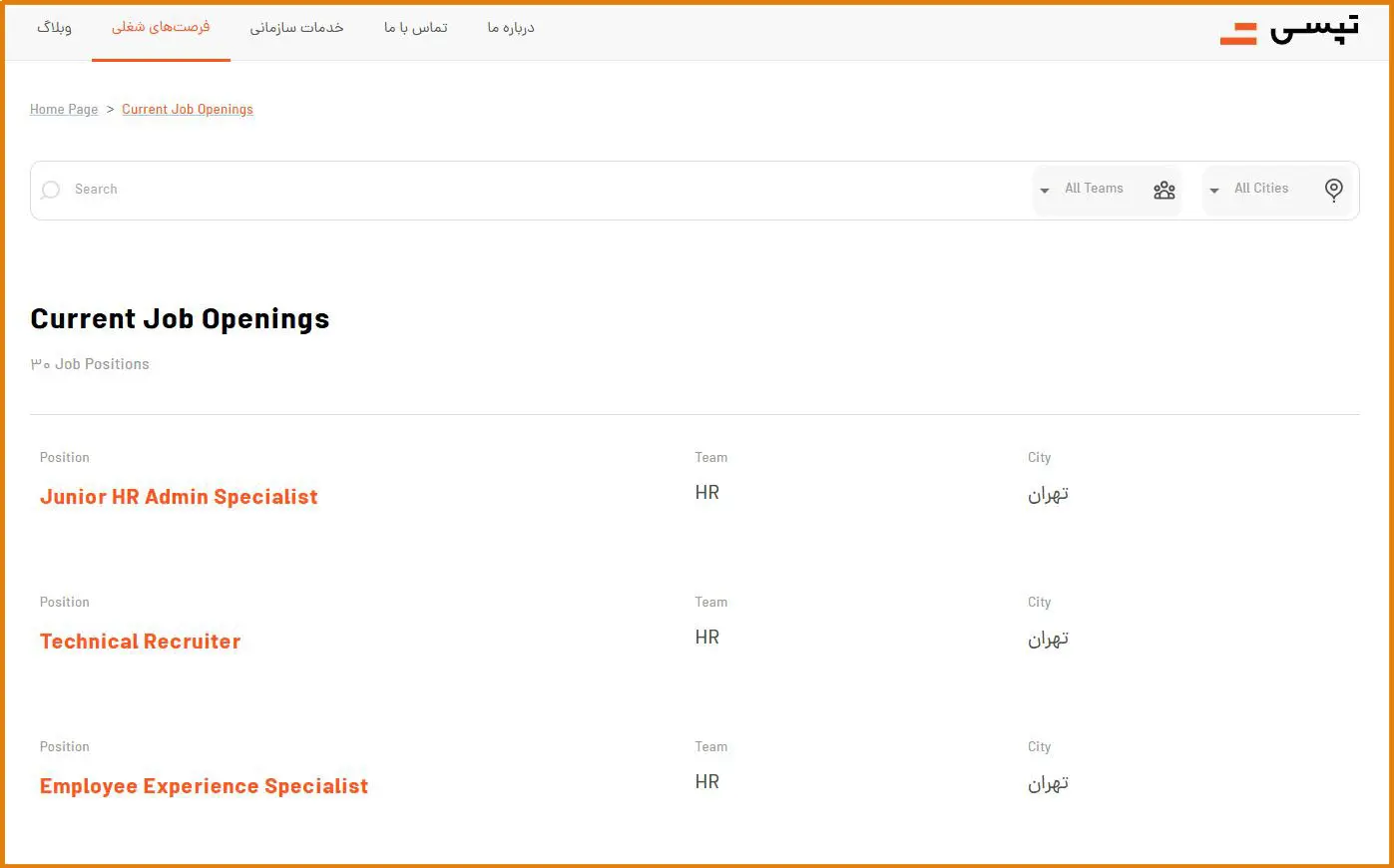This screenshot has width=1394, height=868.
Task: Click the Tapsi logo in the header
Action: click(1288, 31)
